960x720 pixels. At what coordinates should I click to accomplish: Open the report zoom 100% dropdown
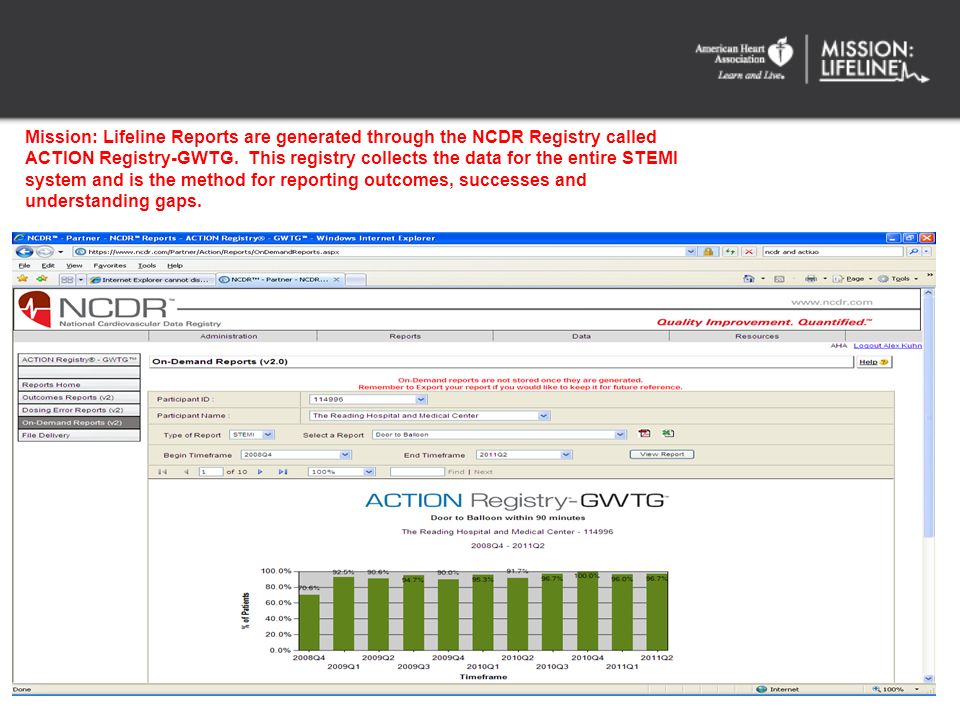coord(369,472)
